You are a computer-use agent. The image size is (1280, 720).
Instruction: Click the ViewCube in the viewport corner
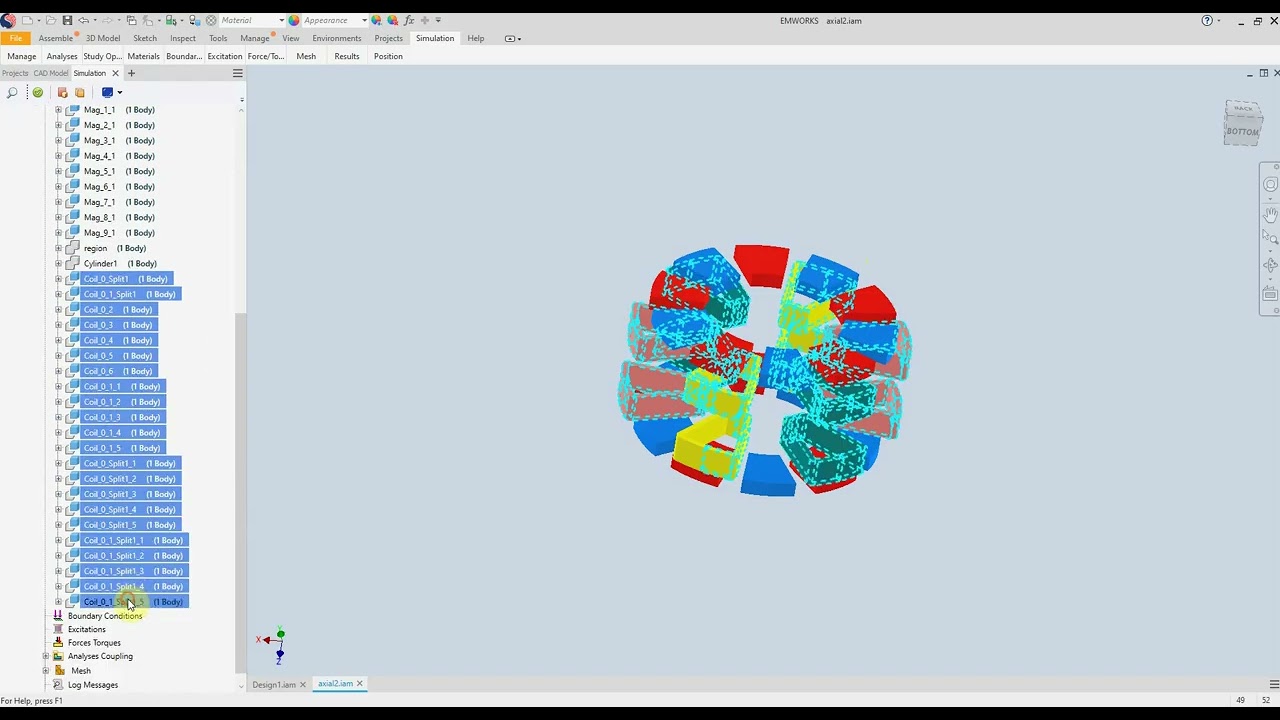[x=1243, y=122]
